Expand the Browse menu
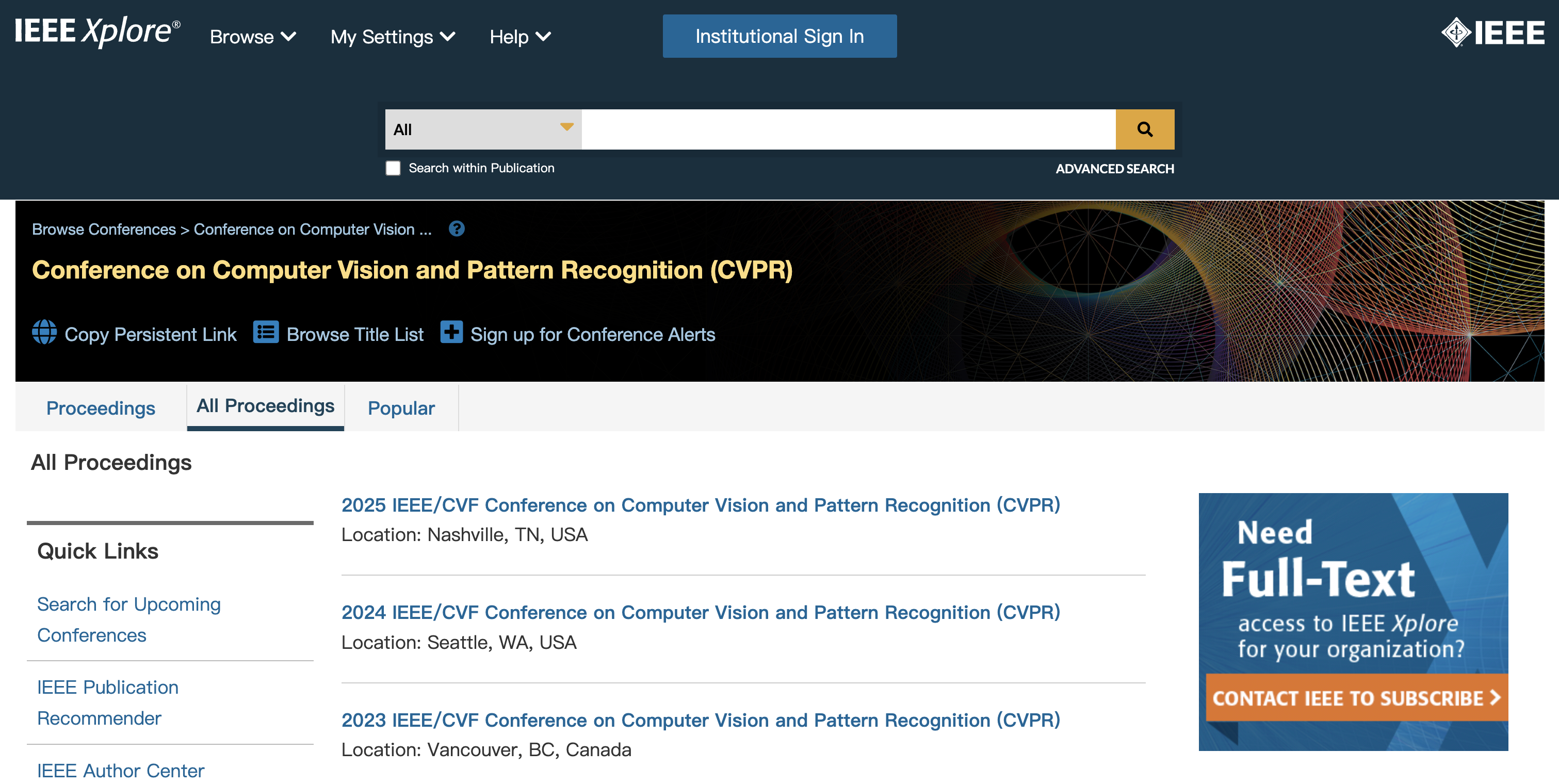The width and height of the screenshot is (1559, 784). coord(252,37)
